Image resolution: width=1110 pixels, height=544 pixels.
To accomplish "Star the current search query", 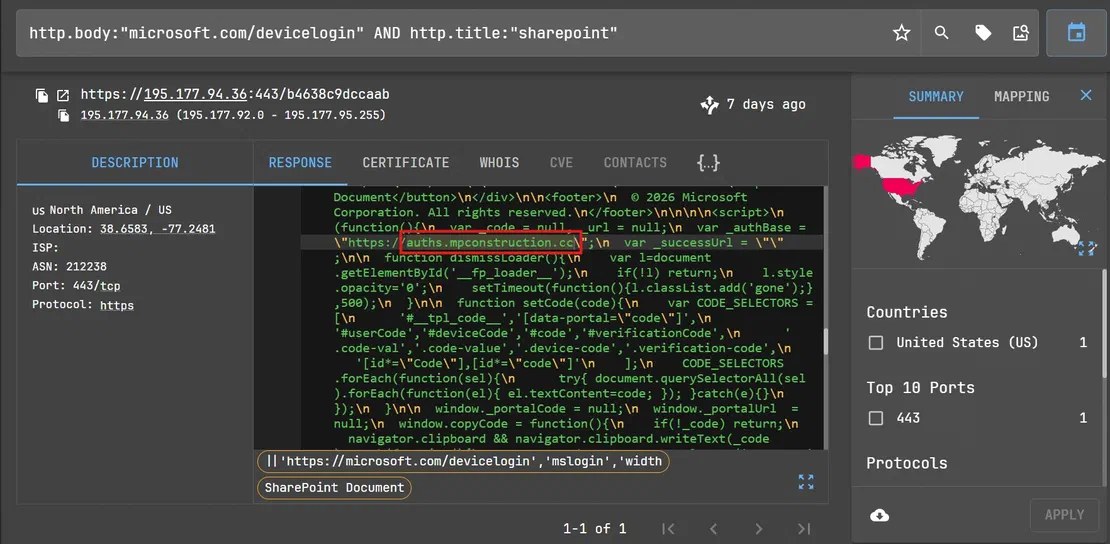I will 901,33.
